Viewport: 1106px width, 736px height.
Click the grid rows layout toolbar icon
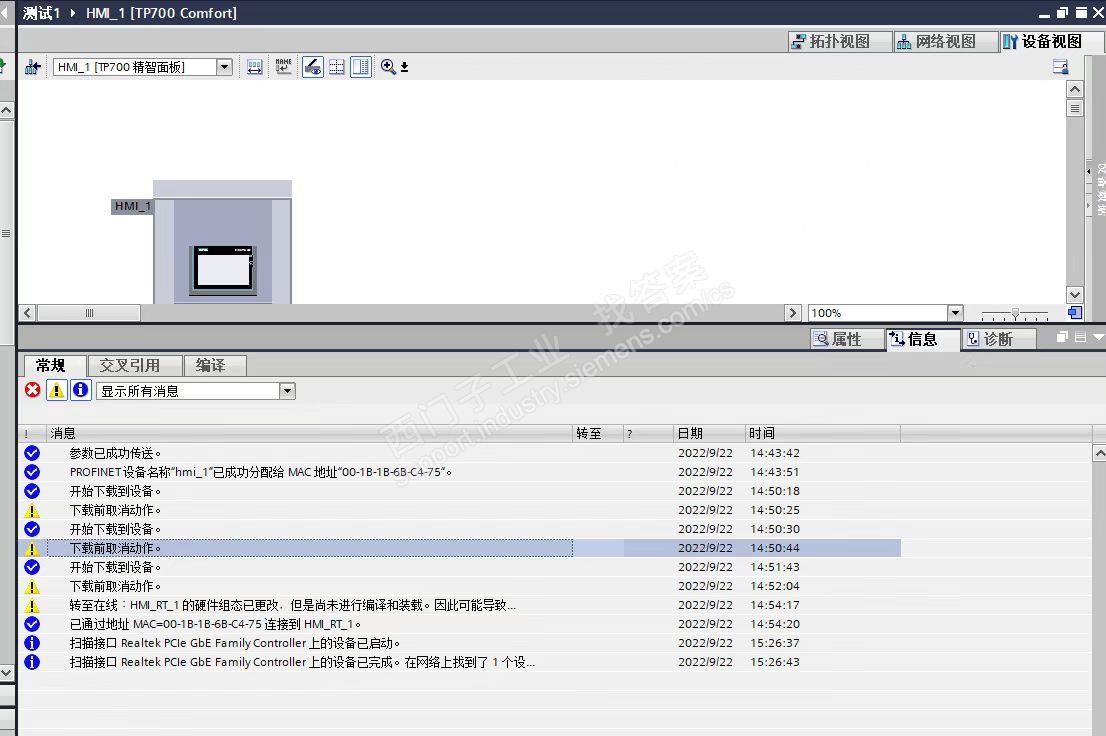click(337, 67)
